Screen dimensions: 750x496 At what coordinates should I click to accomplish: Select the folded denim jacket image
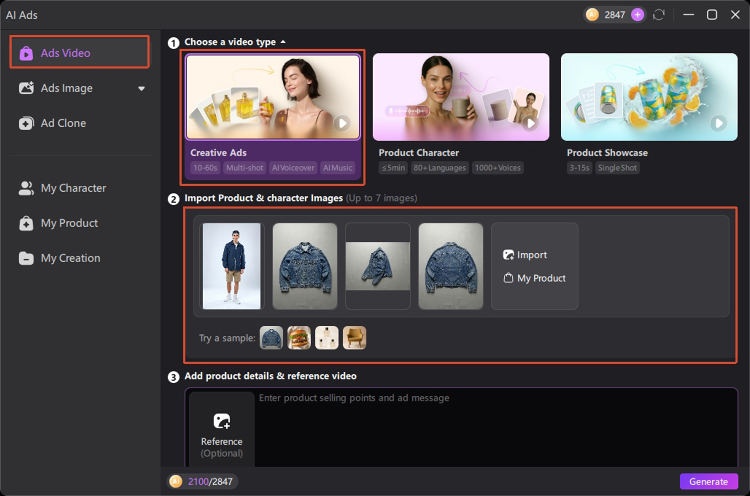[x=378, y=266]
